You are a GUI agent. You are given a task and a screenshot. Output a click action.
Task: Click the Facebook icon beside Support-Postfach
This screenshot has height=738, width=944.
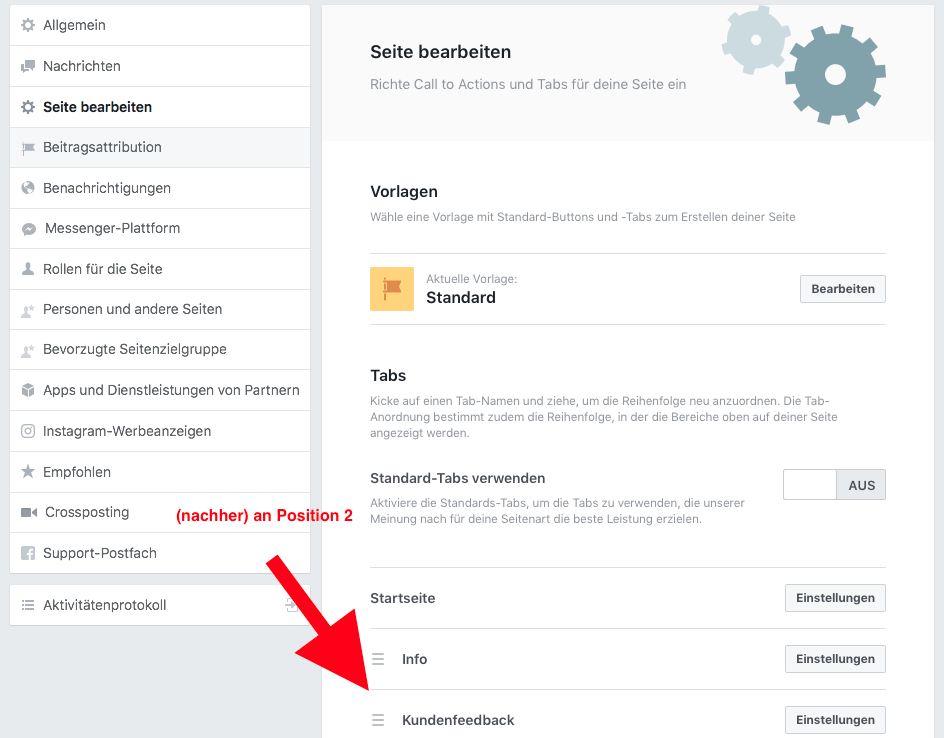click(28, 553)
